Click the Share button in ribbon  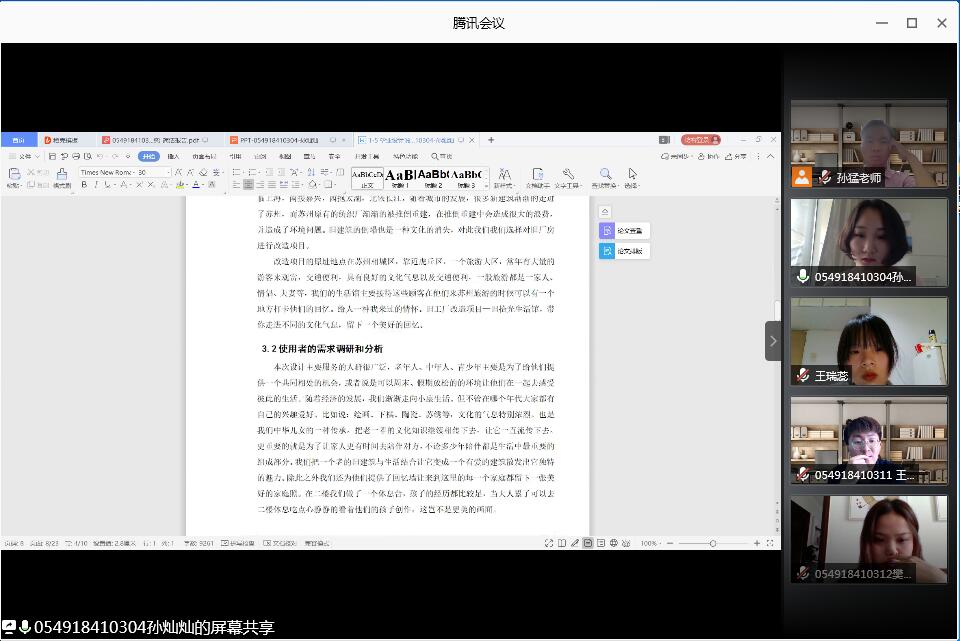click(x=736, y=156)
